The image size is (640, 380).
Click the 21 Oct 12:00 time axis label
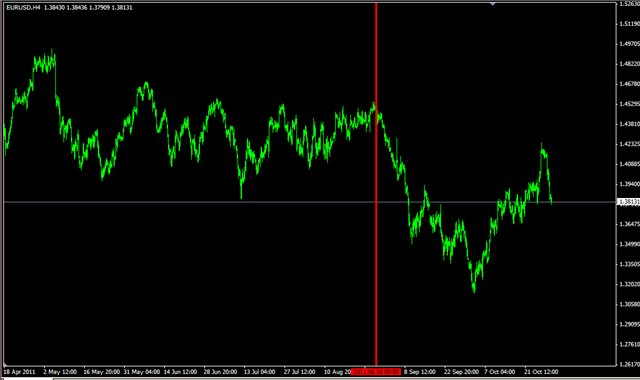click(541, 372)
